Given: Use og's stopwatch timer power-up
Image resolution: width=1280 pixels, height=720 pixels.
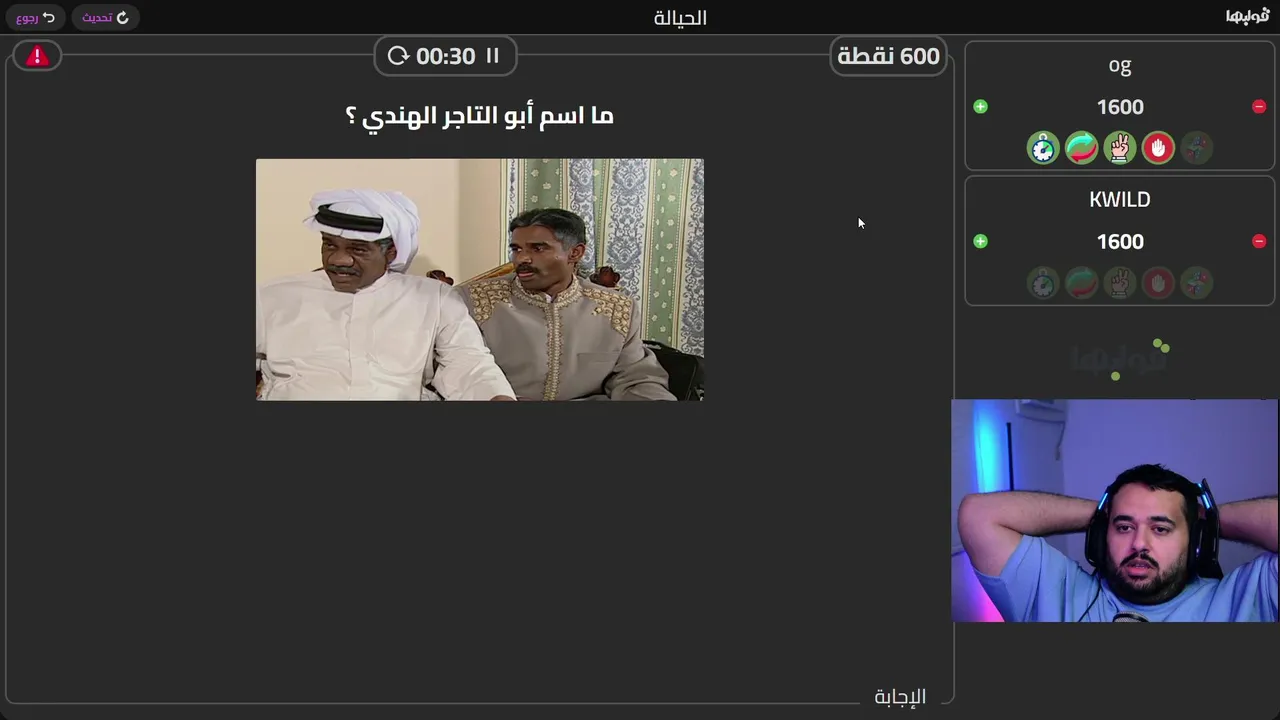Looking at the screenshot, I should pyautogui.click(x=1043, y=148).
